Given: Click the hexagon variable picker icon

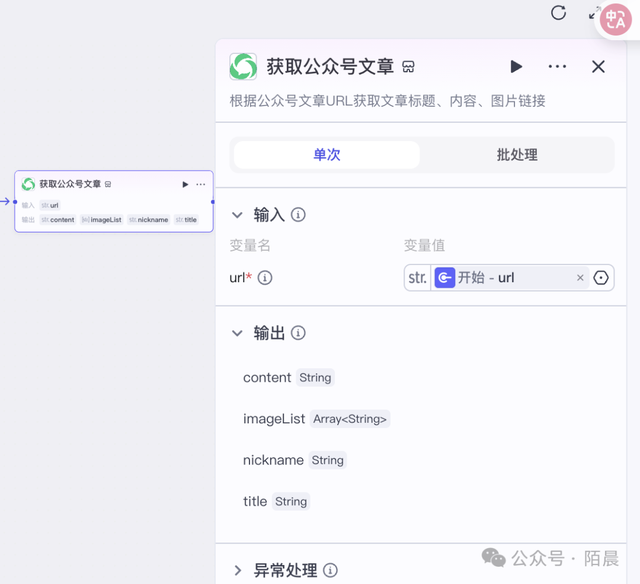Looking at the screenshot, I should tap(601, 278).
